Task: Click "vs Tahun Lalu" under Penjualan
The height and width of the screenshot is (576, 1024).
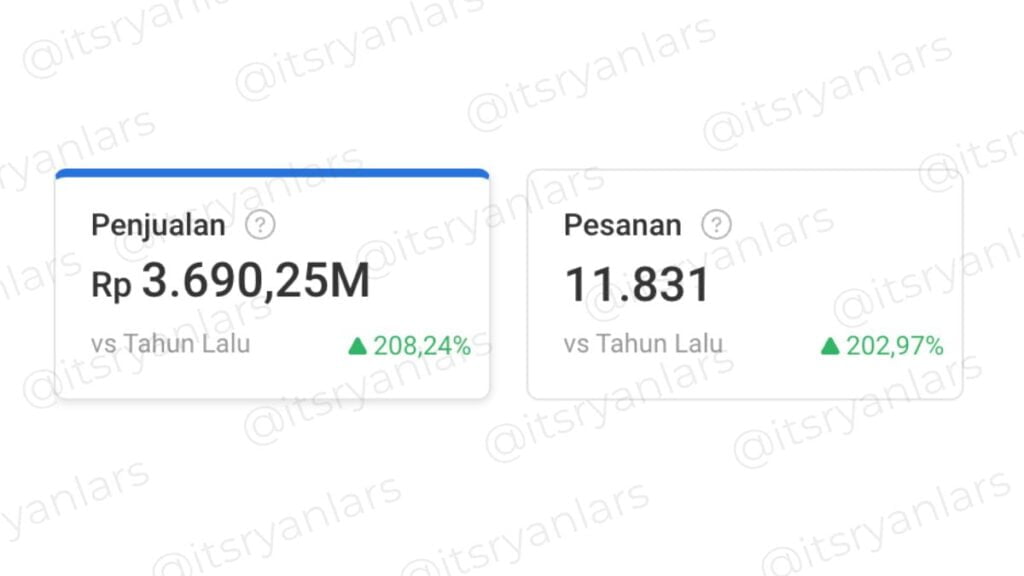Action: pyautogui.click(x=170, y=344)
